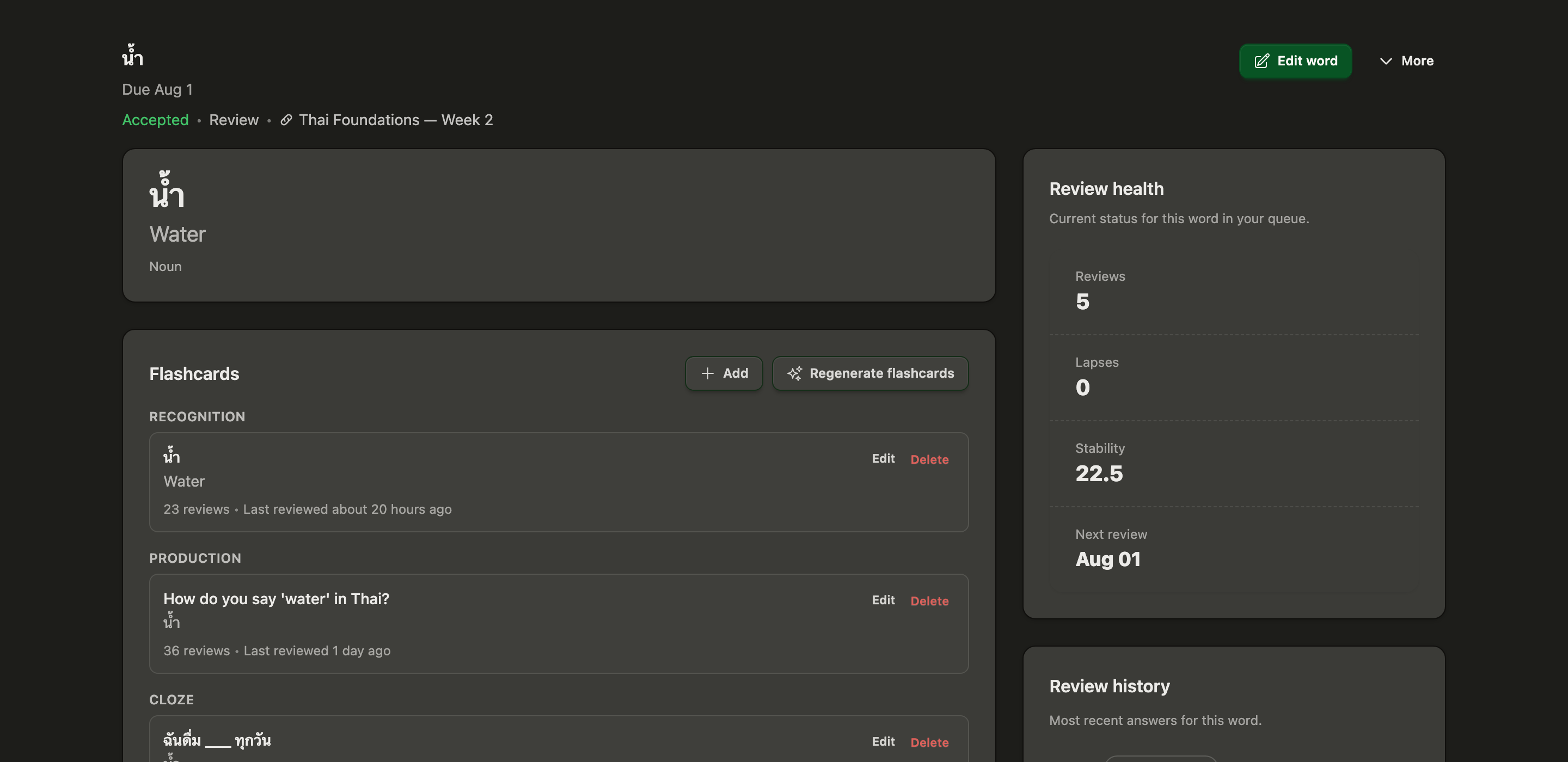Edit the Production flashcard
This screenshot has height=762, width=1568.
(x=883, y=600)
